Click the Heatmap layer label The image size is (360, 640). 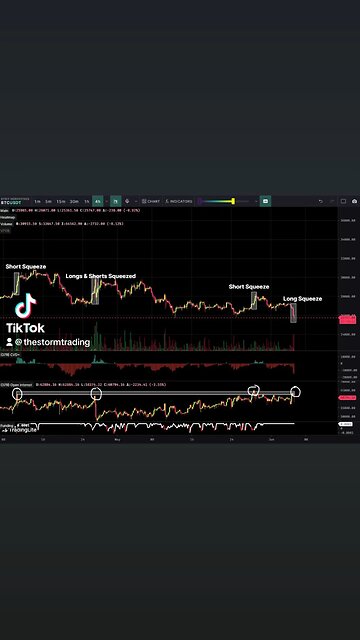coord(7,218)
